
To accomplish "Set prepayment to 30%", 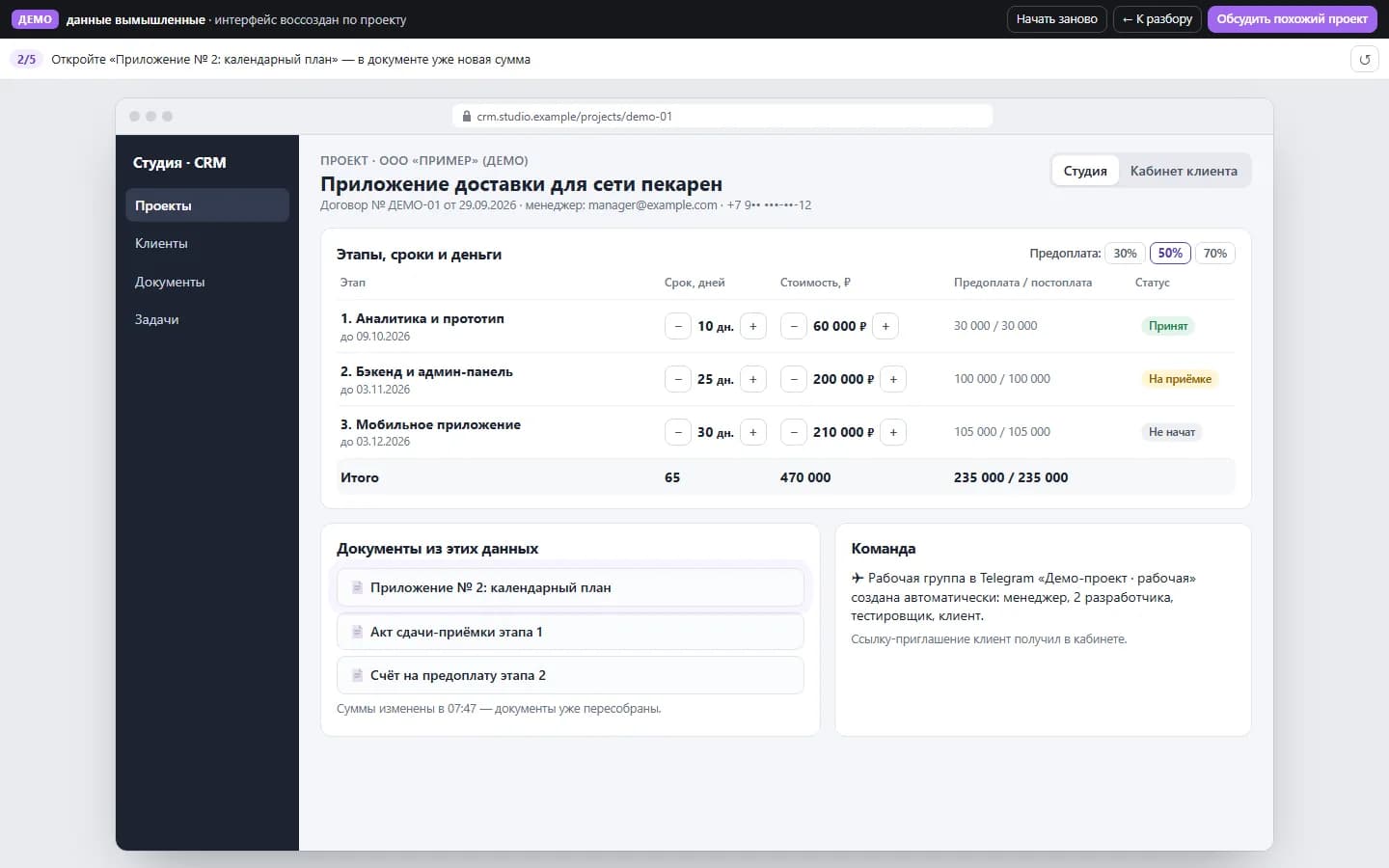I will [1125, 254].
